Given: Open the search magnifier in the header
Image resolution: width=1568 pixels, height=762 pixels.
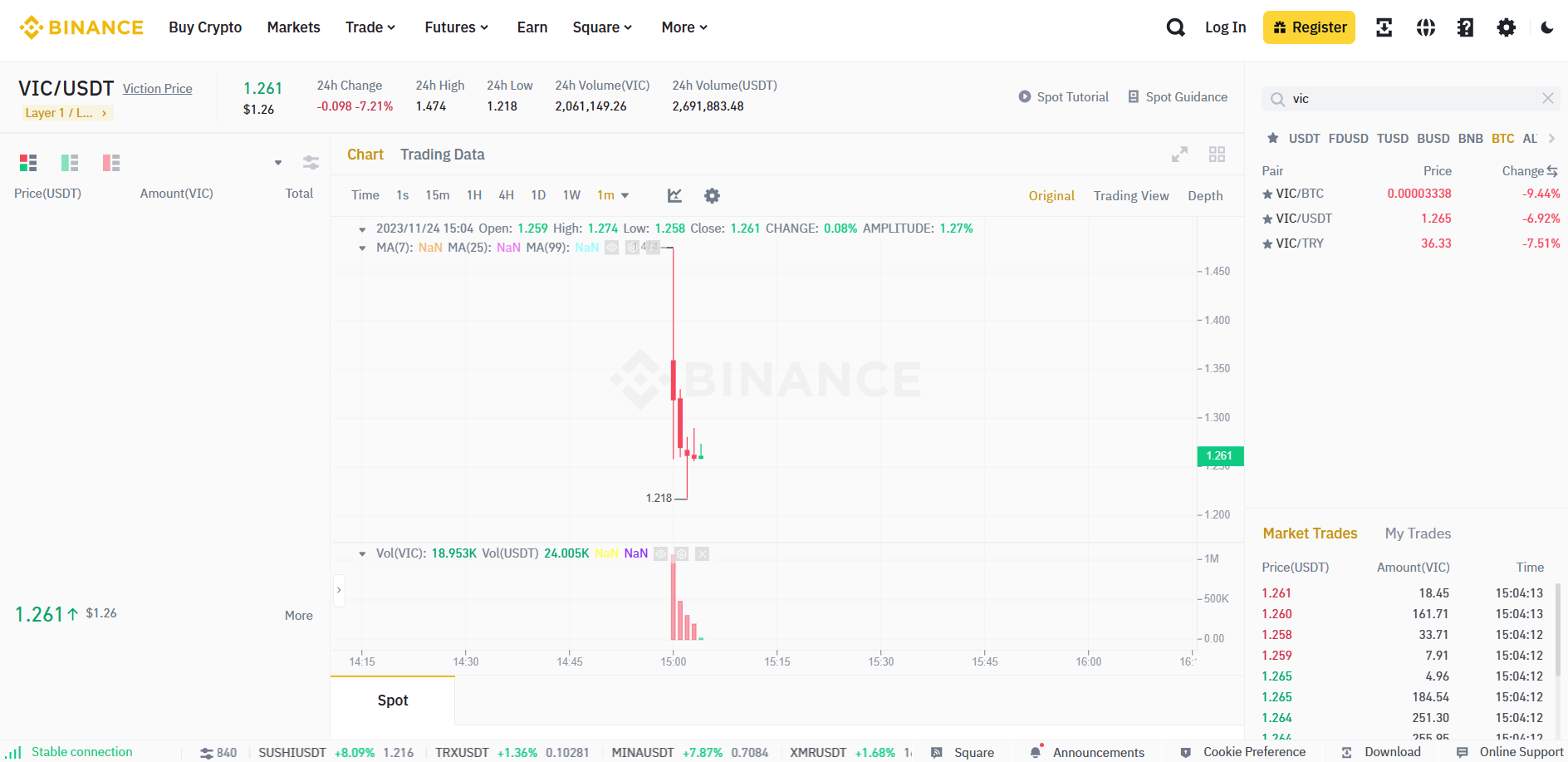Looking at the screenshot, I should pyautogui.click(x=1175, y=27).
